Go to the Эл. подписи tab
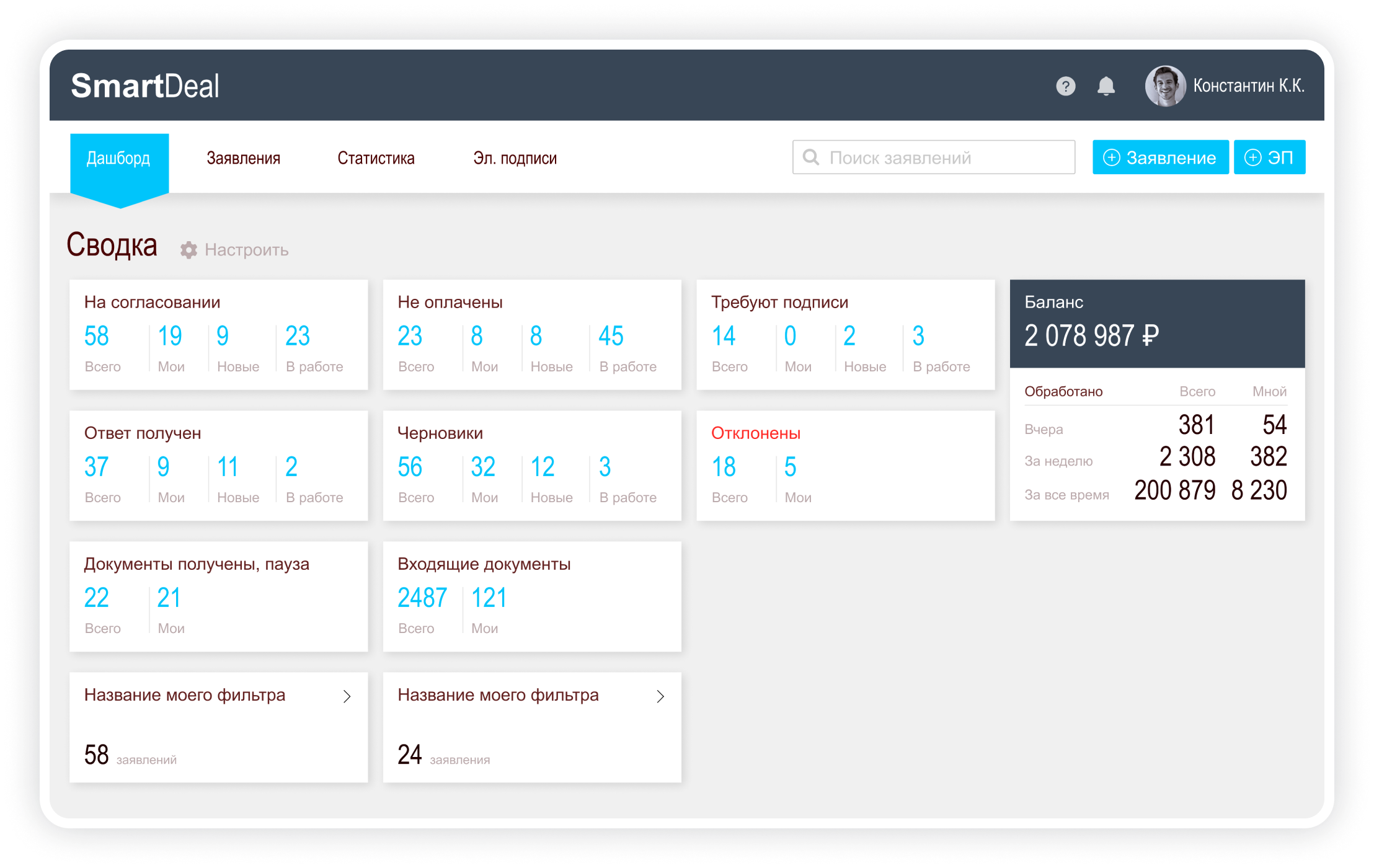The width and height of the screenshot is (1374, 868). tap(515, 158)
